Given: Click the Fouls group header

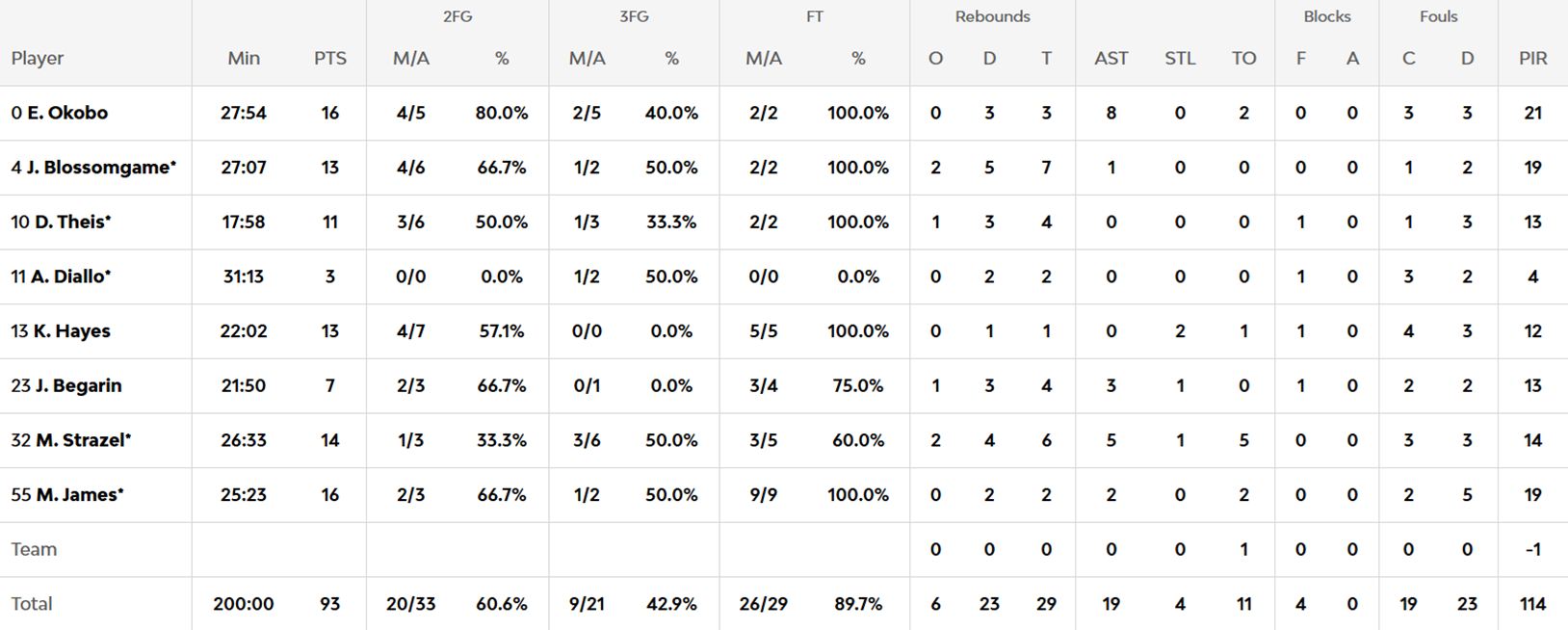Looking at the screenshot, I should [1438, 16].
